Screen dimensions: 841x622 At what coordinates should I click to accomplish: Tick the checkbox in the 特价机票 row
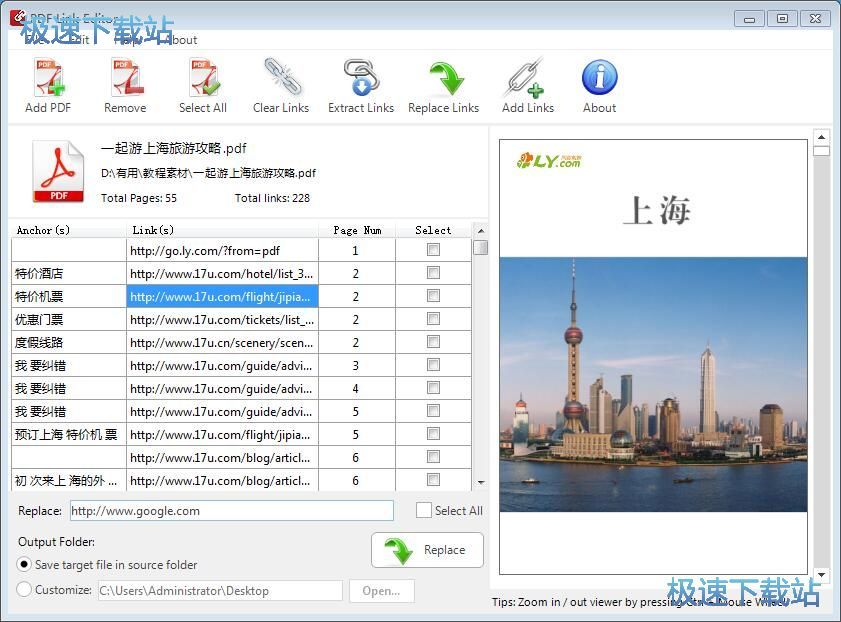pos(433,296)
